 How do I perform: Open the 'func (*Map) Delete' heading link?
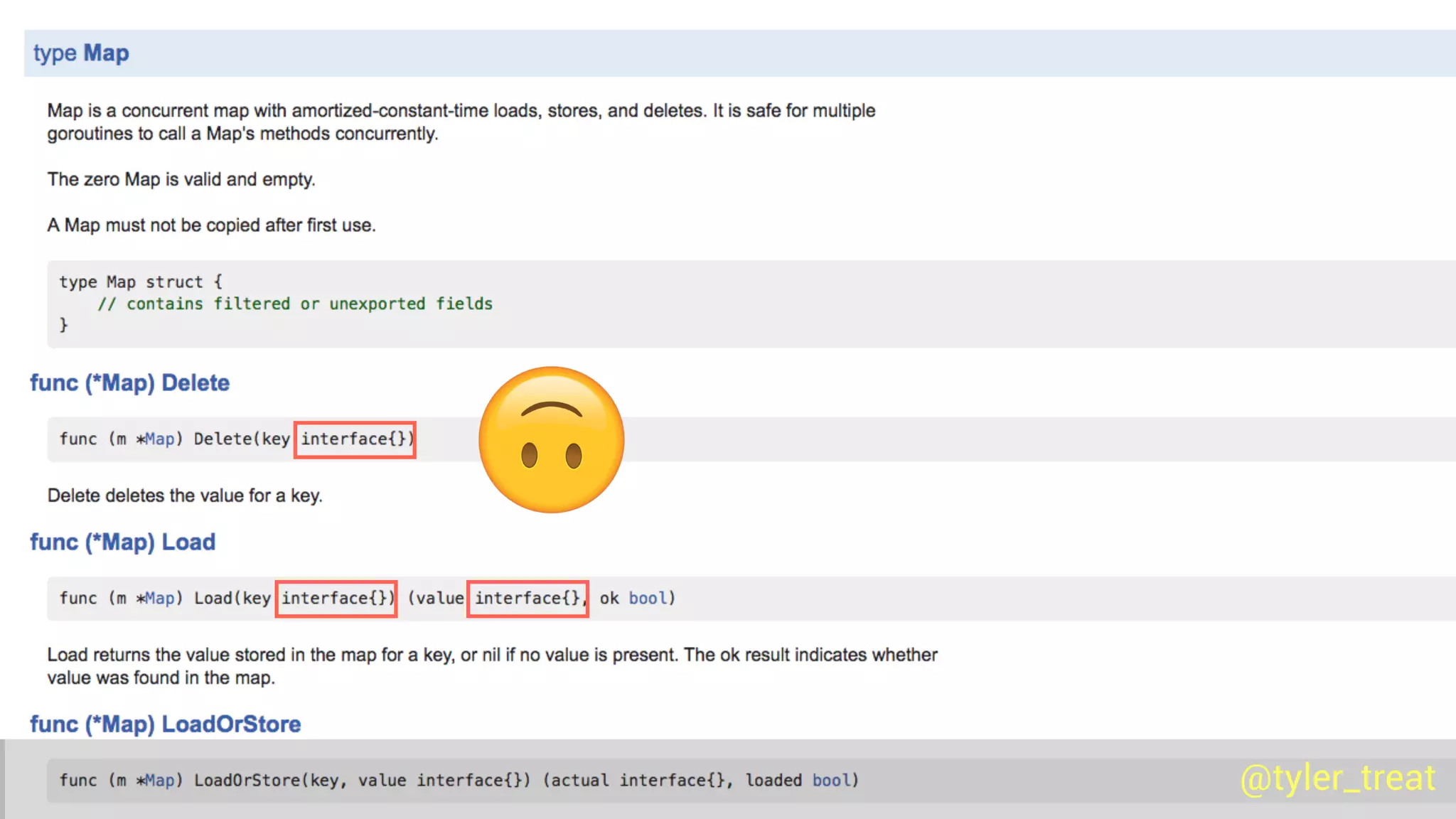(129, 383)
